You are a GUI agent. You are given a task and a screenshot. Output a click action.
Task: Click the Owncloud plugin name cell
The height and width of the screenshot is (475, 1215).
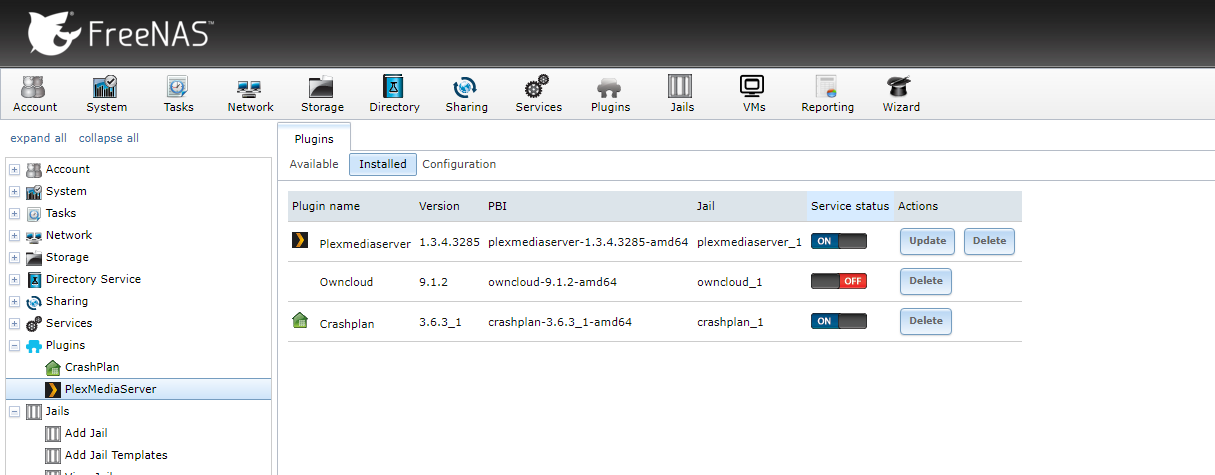click(346, 282)
